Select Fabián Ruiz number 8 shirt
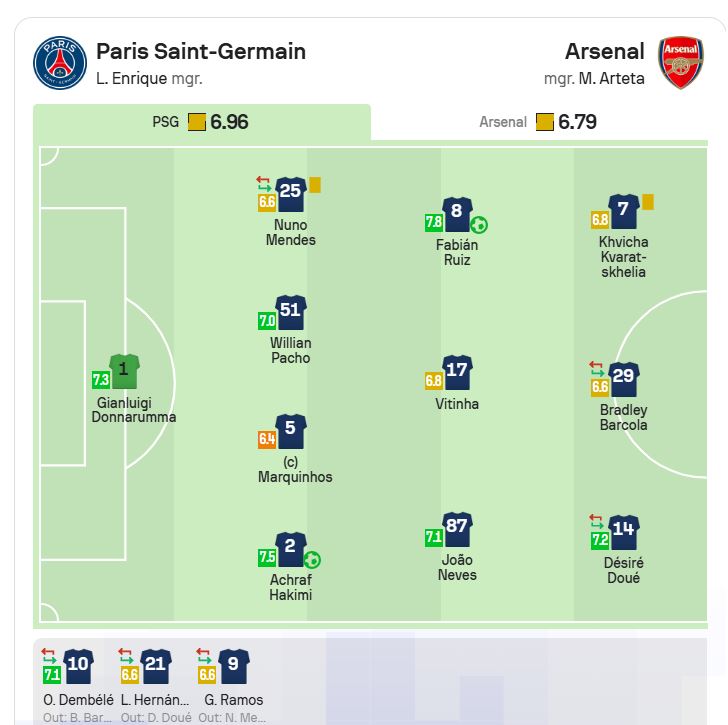 [457, 214]
